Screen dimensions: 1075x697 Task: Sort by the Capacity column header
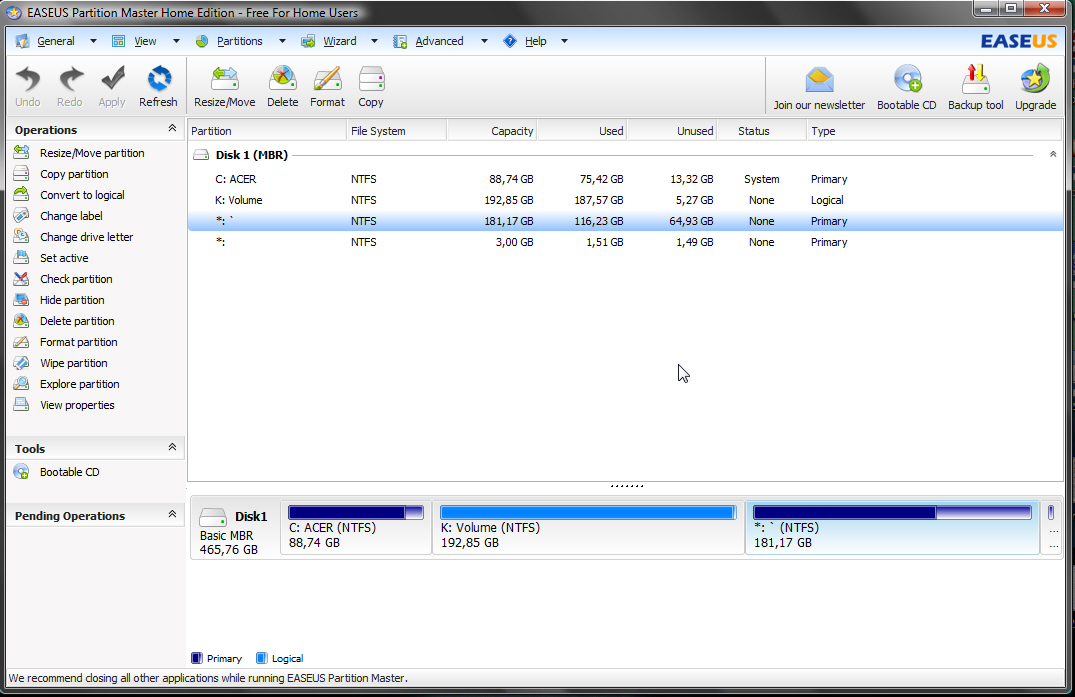[492, 131]
